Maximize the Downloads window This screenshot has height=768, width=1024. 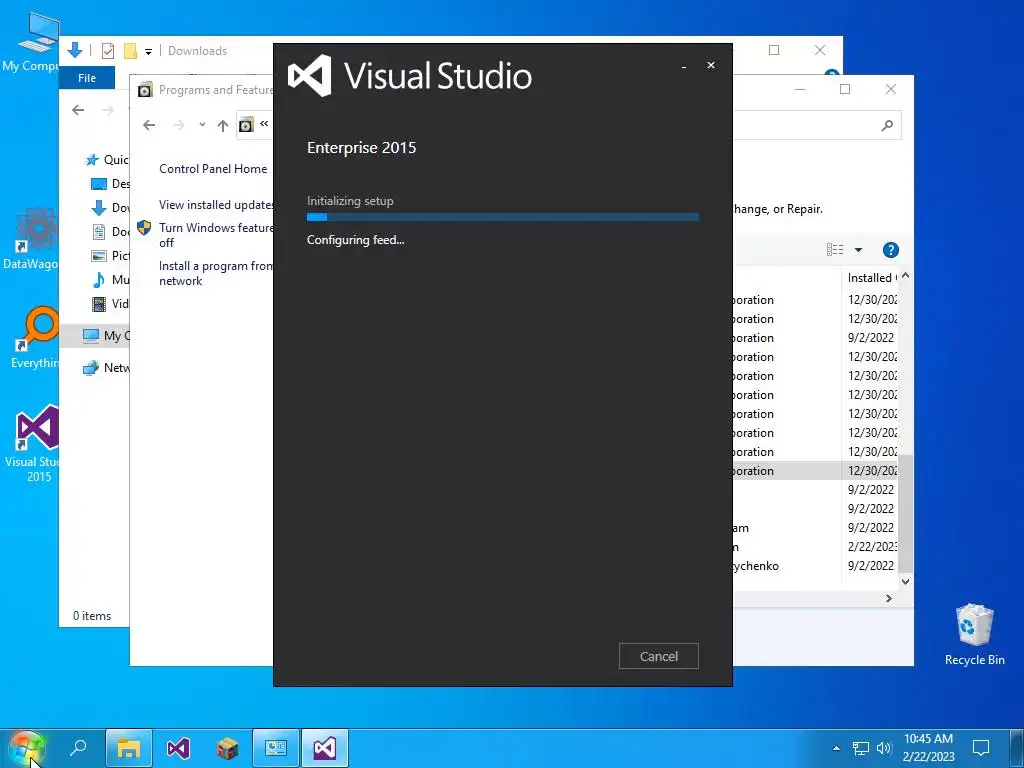tap(774, 50)
